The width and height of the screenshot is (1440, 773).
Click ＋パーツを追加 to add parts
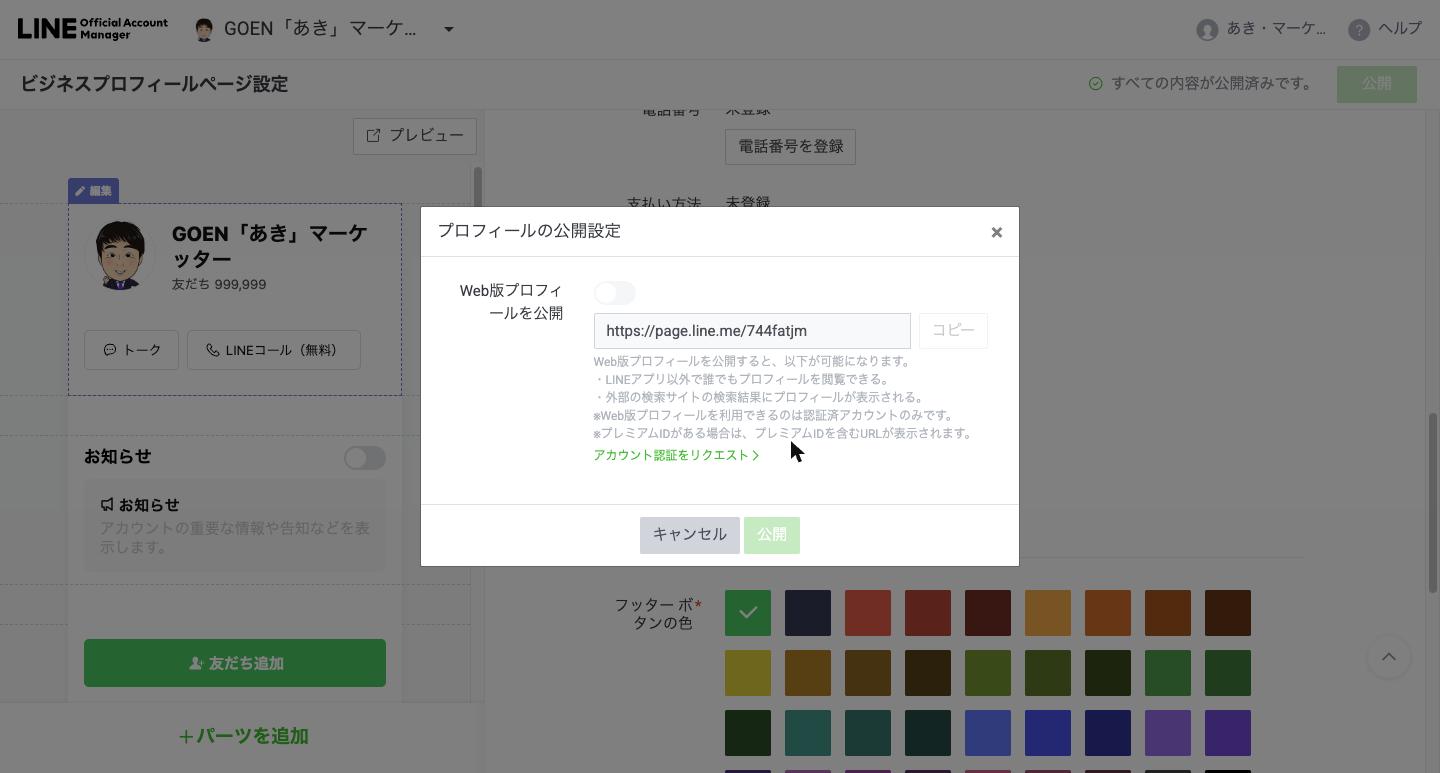tap(243, 736)
